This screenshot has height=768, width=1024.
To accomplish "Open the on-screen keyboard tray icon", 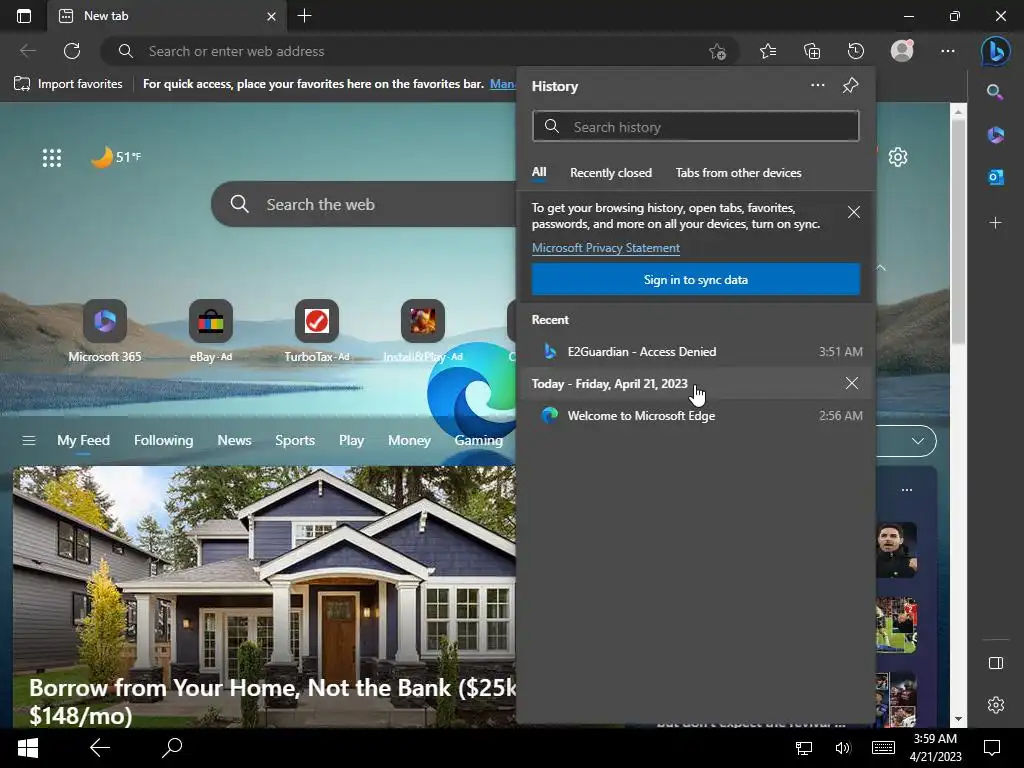I will click(x=883, y=748).
